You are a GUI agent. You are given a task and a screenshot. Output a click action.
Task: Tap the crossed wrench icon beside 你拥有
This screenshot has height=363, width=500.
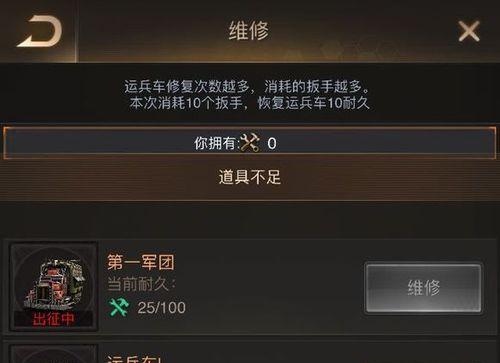tap(250, 143)
